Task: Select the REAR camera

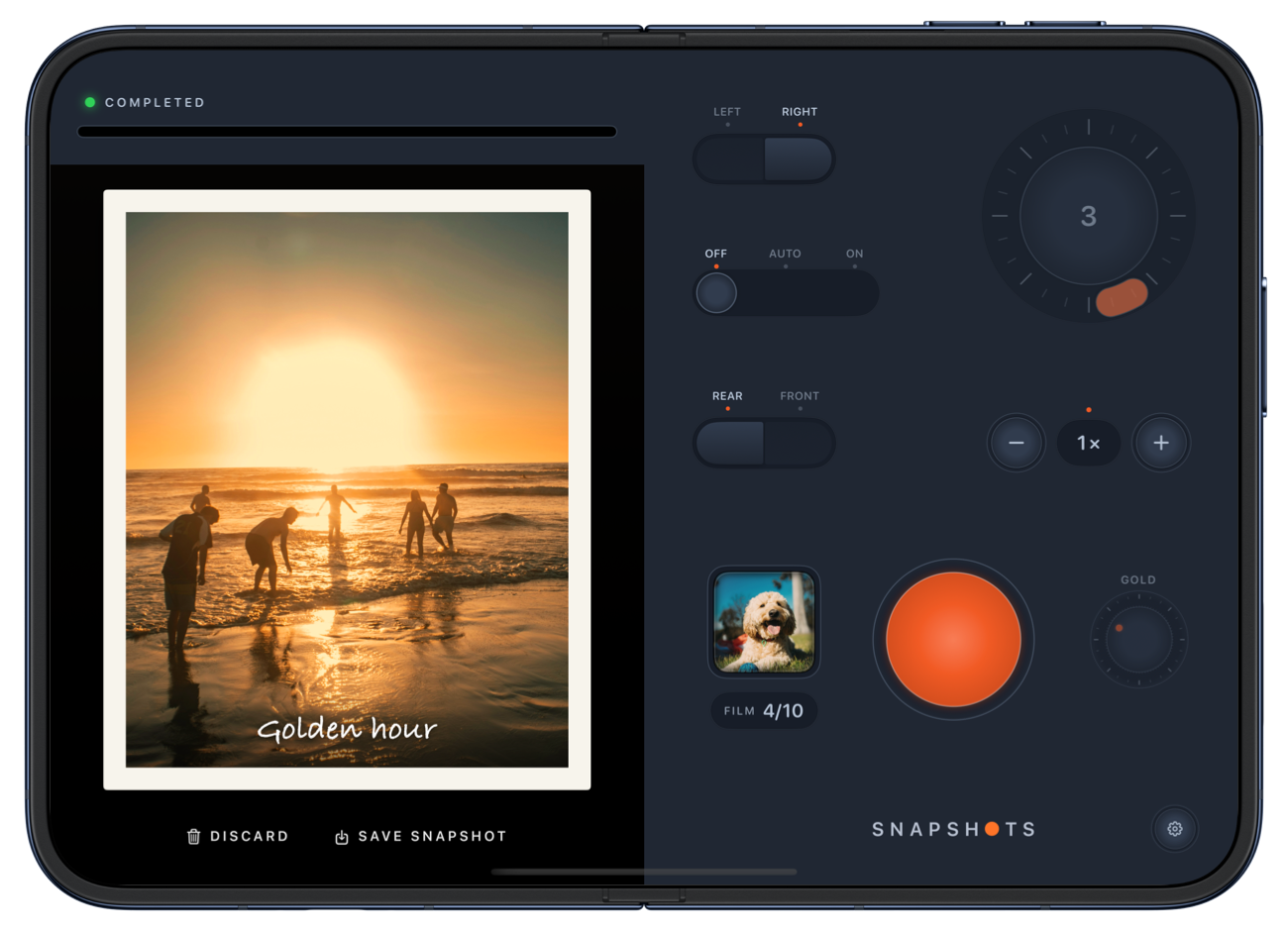Action: coord(729,443)
